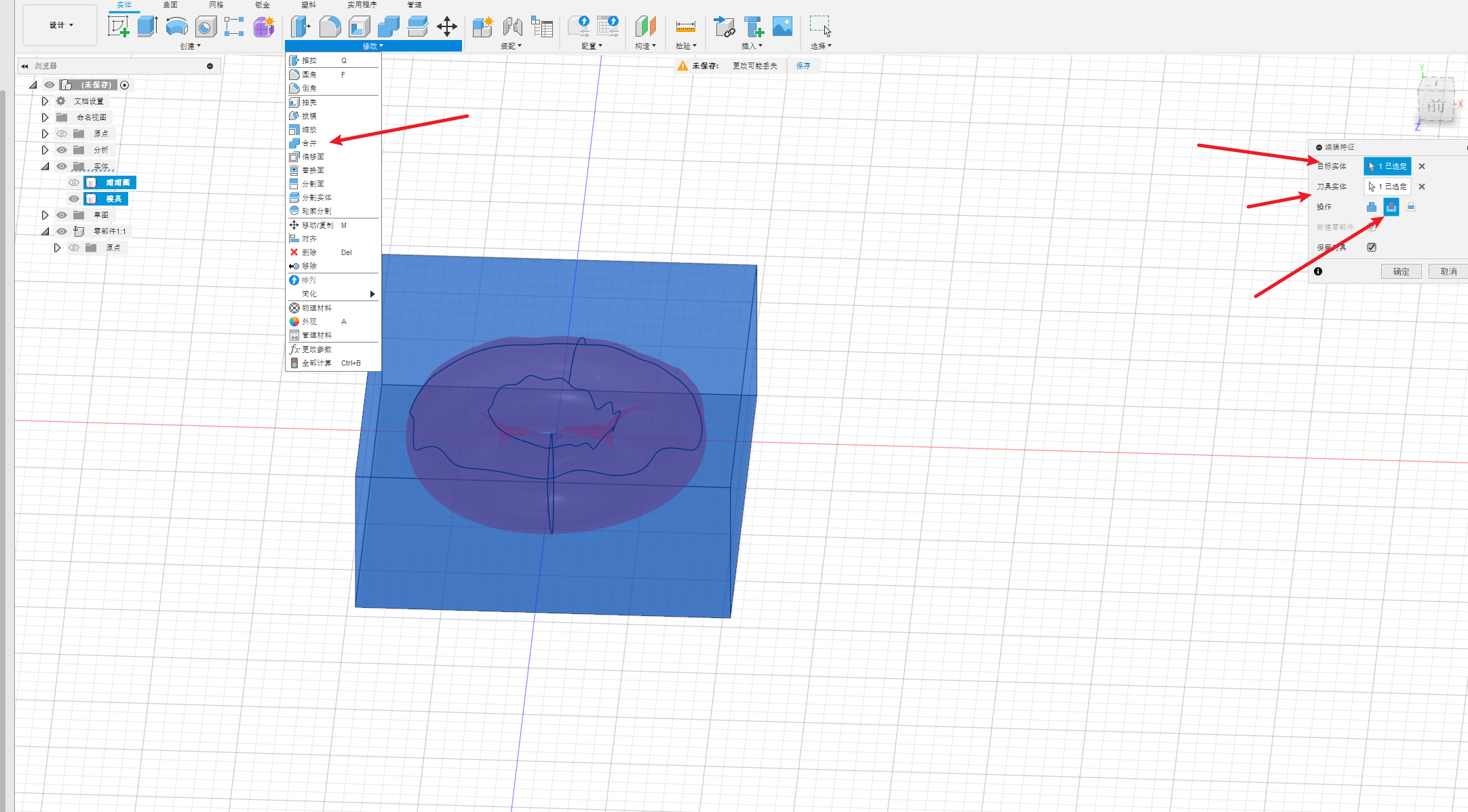The width and height of the screenshot is (1468, 812).
Task: Toggle the 保留刀具 checkbox
Action: 1372,247
